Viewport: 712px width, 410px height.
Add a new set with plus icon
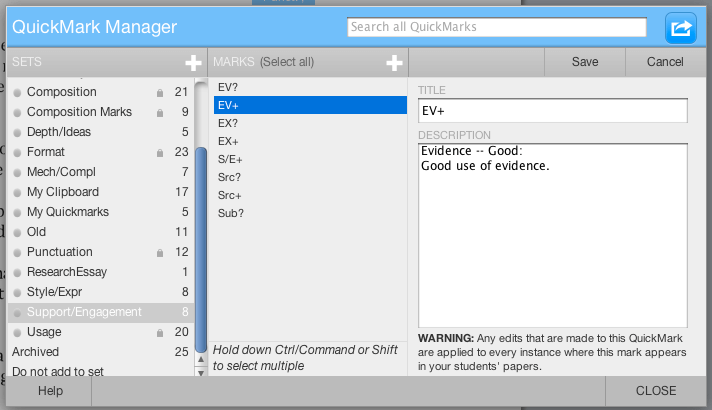(x=193, y=62)
